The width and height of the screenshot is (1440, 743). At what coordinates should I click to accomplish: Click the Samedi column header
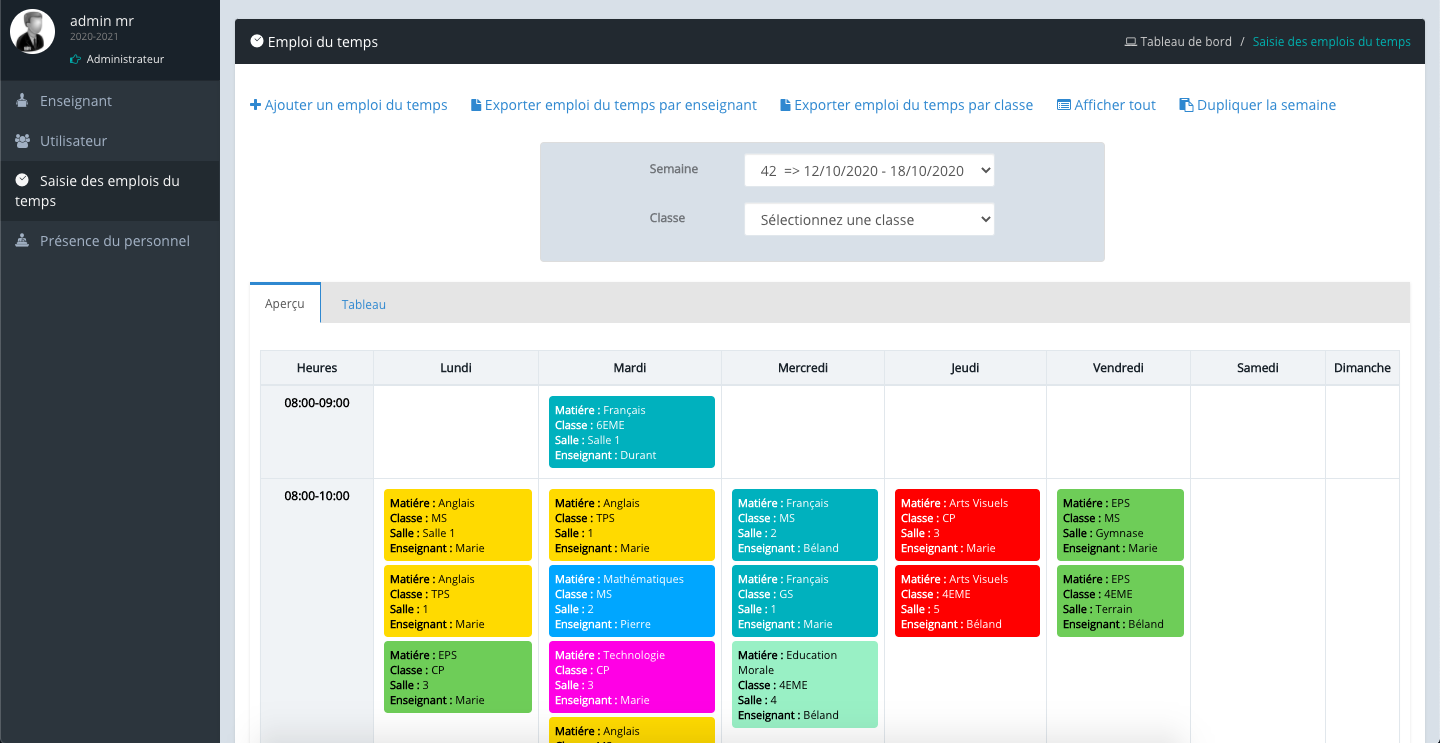pos(1258,368)
